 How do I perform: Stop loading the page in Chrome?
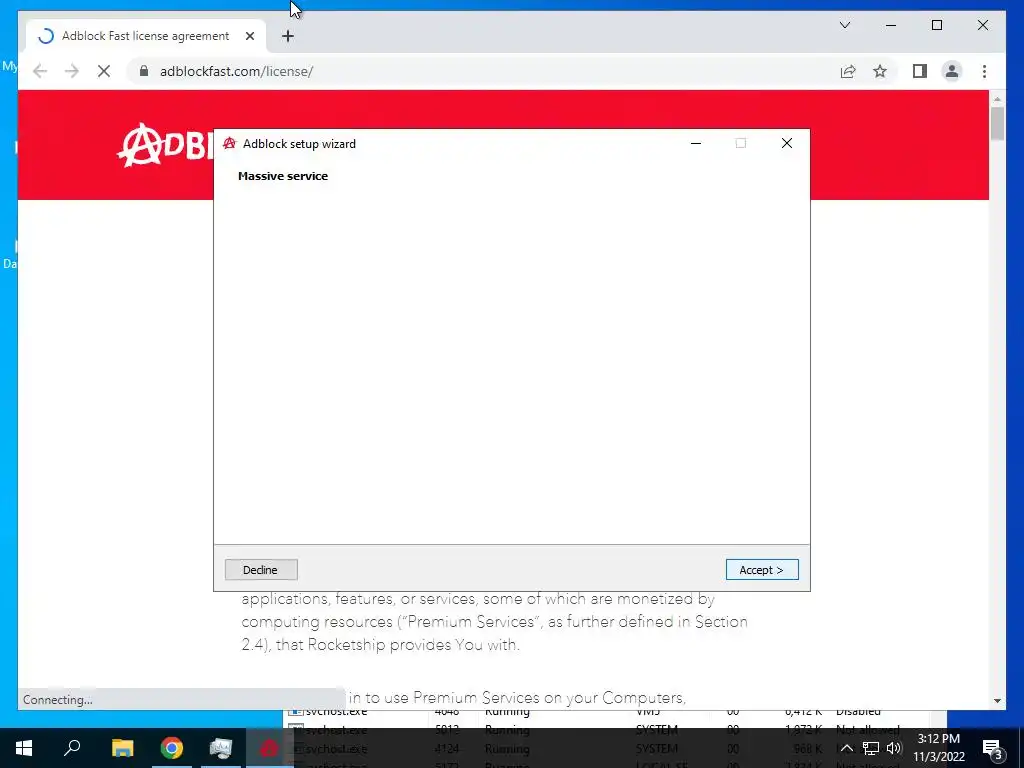click(104, 71)
